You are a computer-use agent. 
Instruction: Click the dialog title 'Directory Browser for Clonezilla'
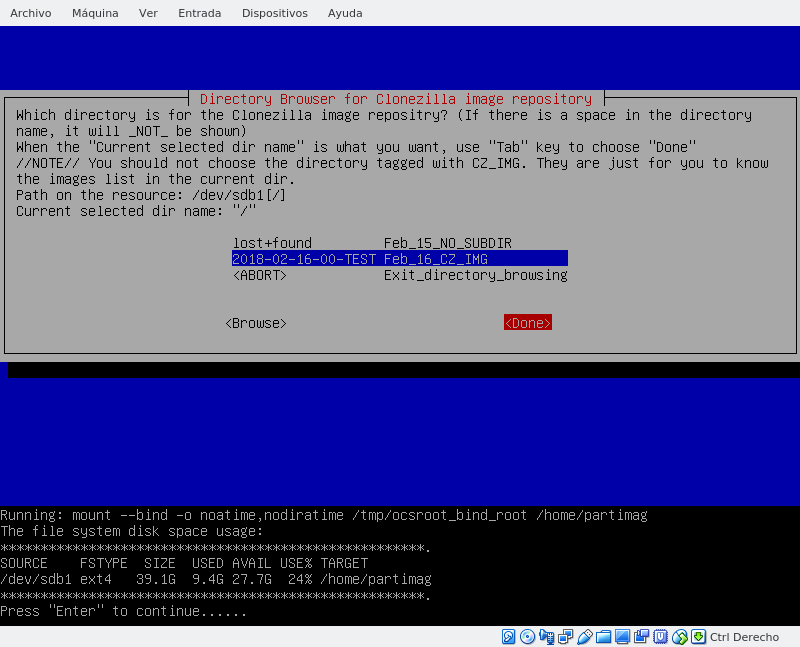pos(396,99)
